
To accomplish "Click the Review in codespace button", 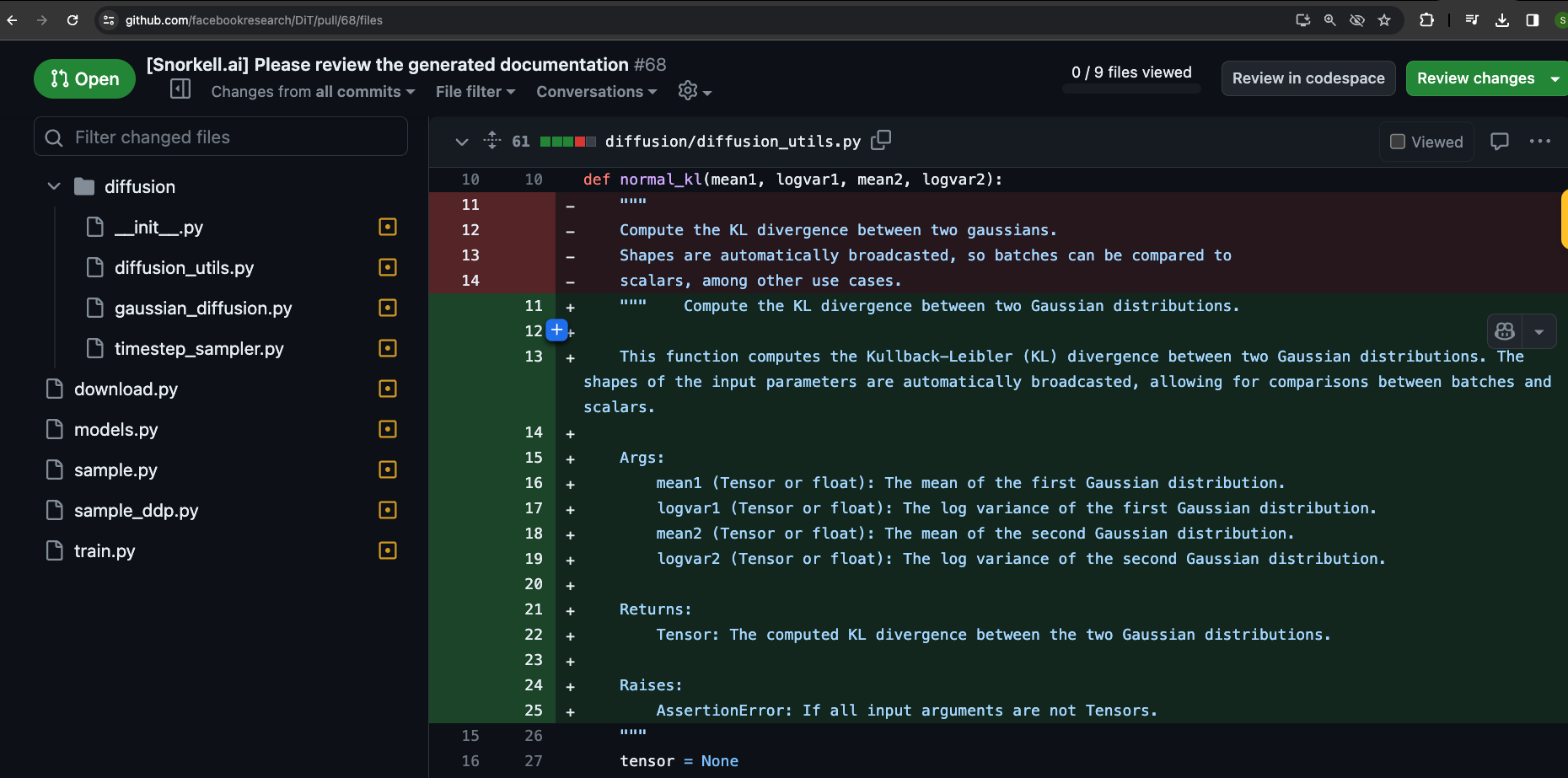I will click(x=1308, y=78).
